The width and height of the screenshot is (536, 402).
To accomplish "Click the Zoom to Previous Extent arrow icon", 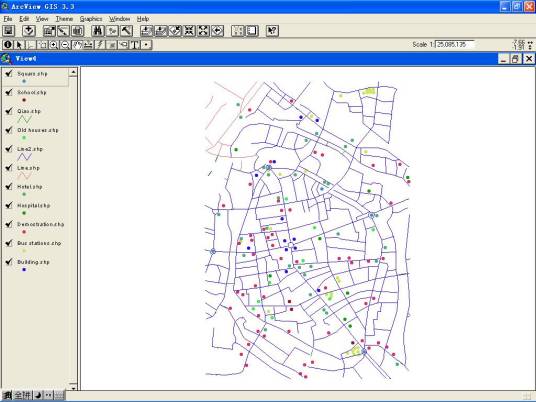I will click(x=217, y=31).
